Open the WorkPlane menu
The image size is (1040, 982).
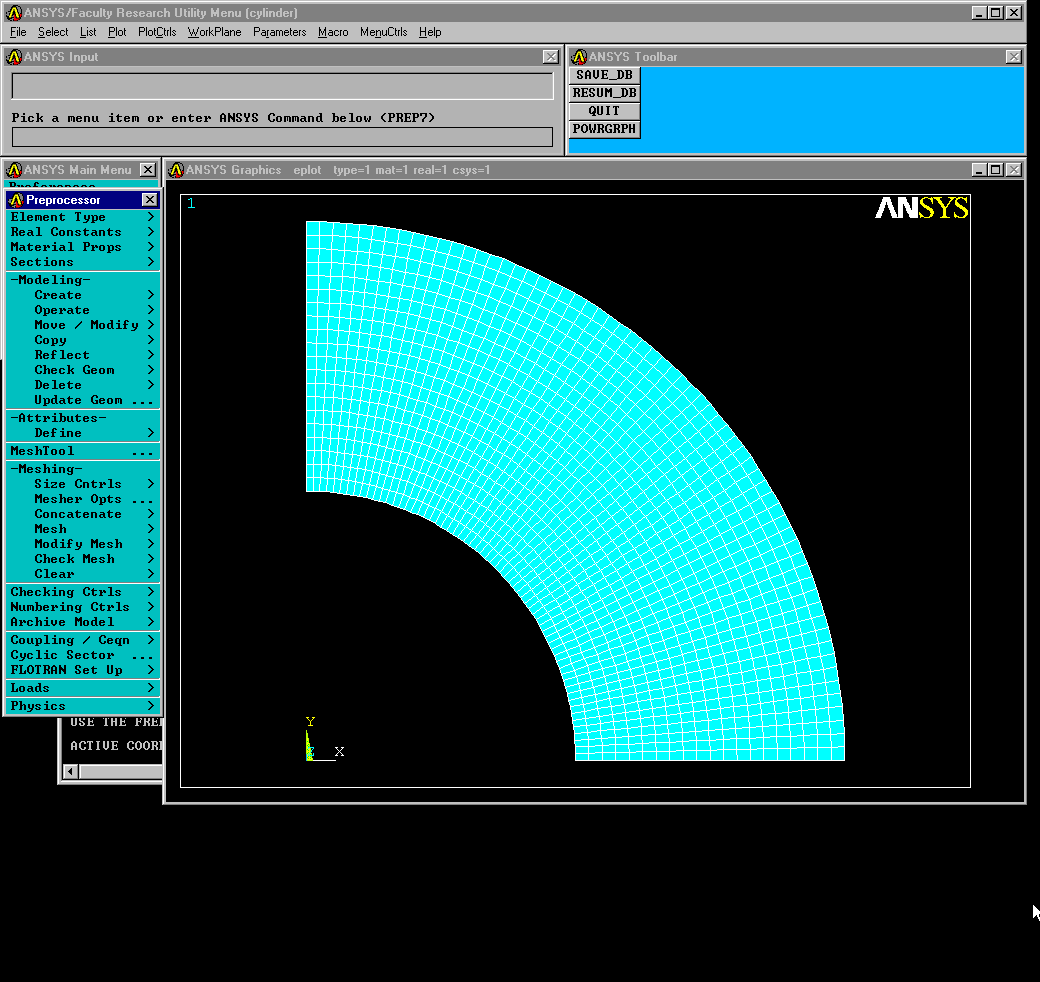[x=214, y=32]
